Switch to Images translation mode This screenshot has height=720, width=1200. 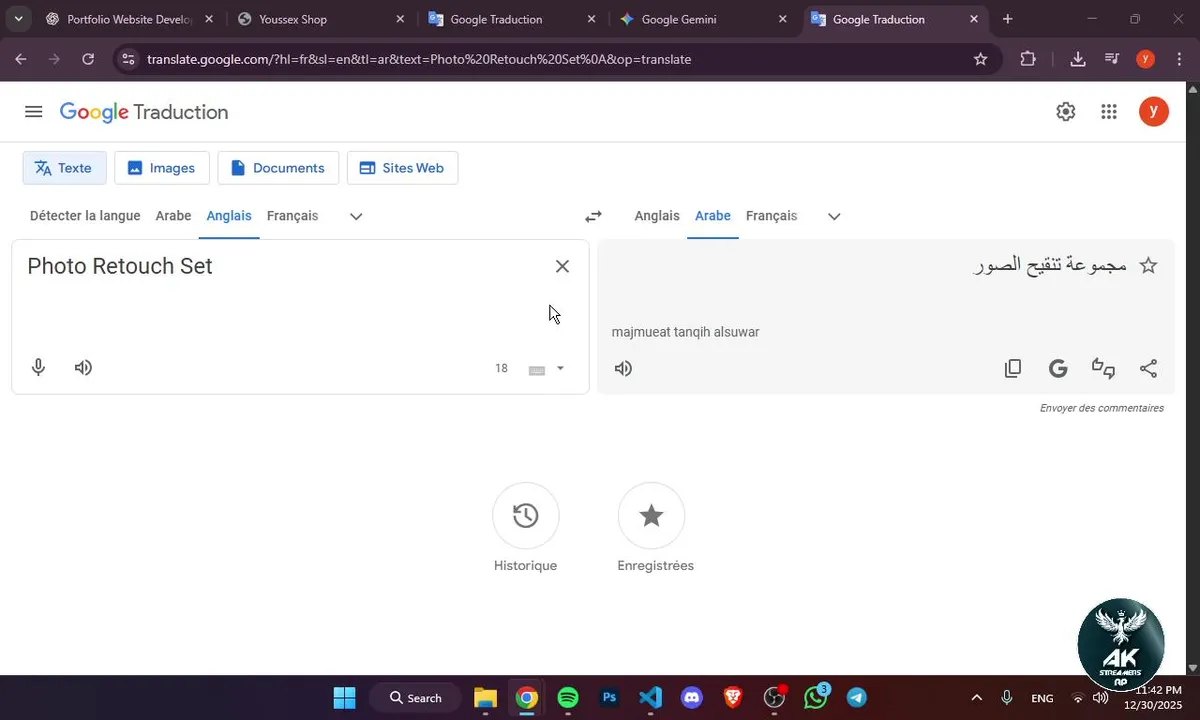[162, 168]
